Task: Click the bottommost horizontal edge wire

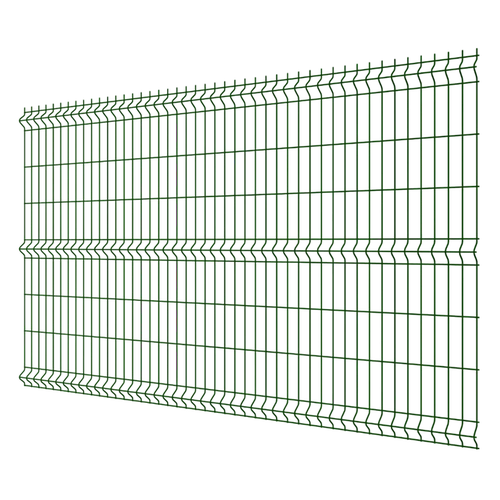Action: (x=250, y=416)
